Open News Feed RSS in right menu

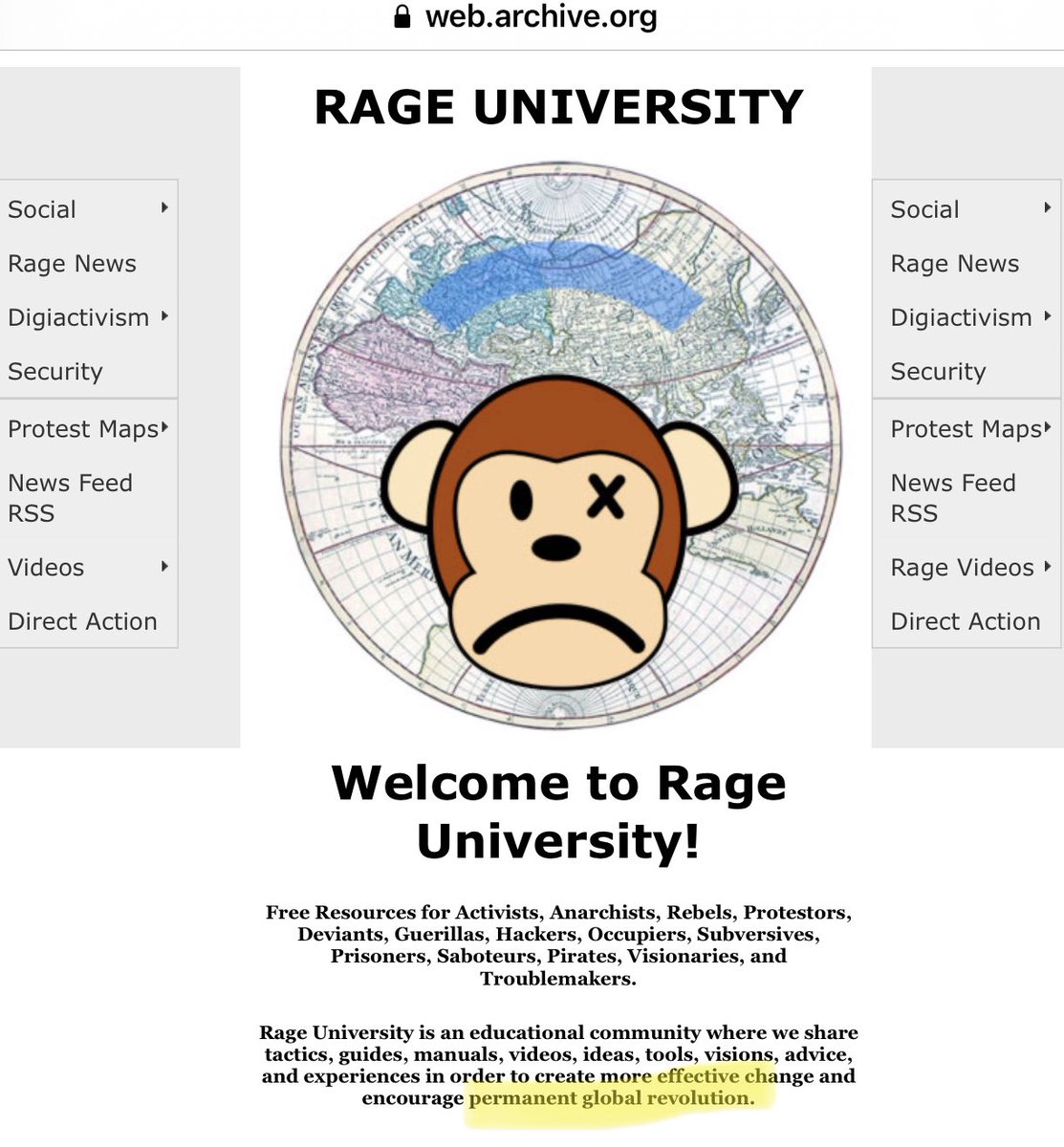pyautogui.click(x=953, y=498)
